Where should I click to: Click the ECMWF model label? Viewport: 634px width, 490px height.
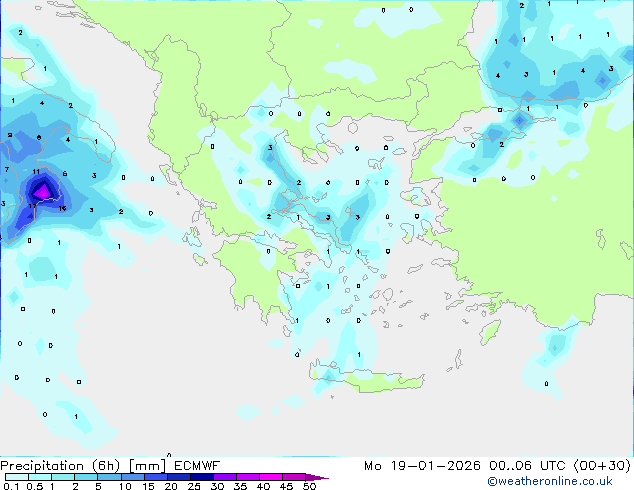[197, 466]
